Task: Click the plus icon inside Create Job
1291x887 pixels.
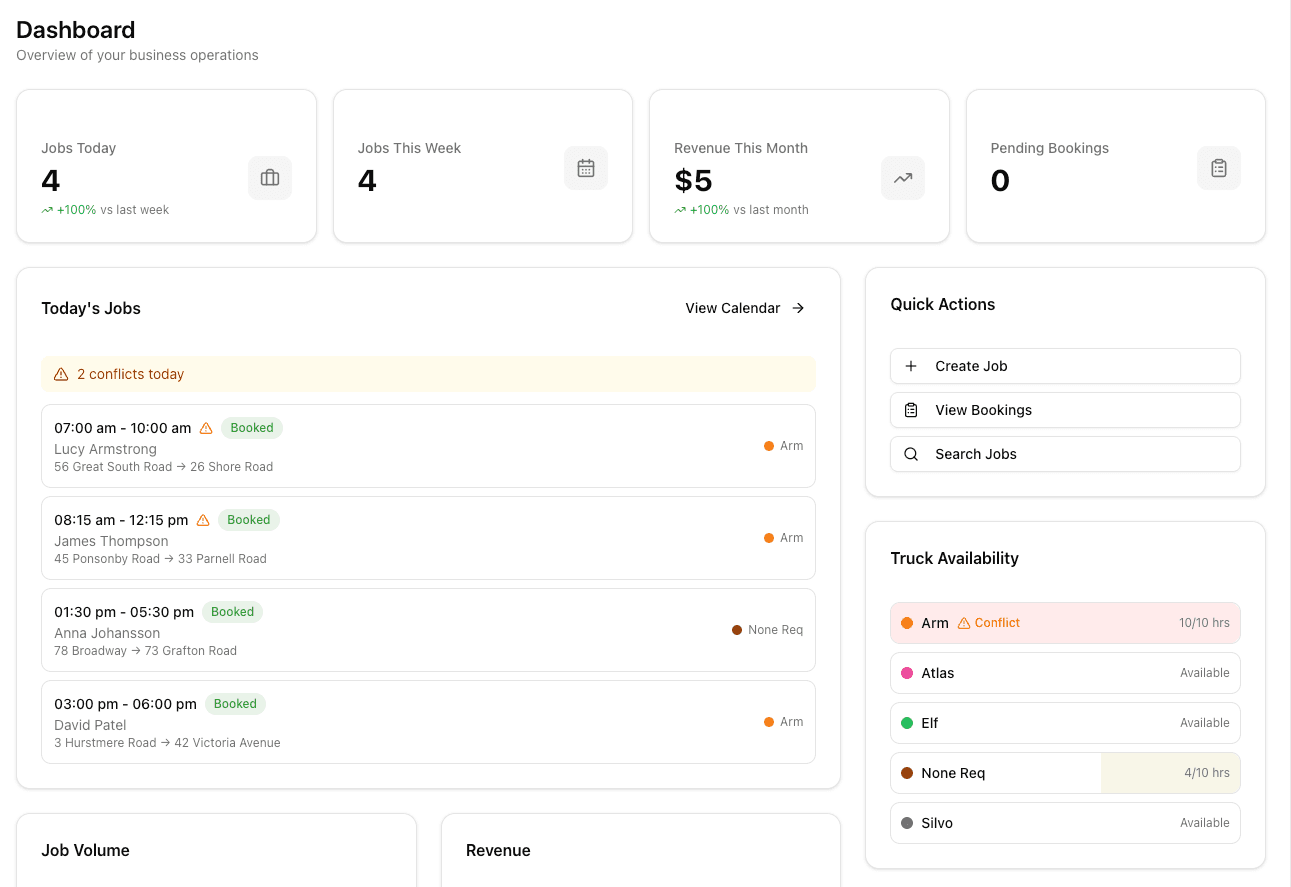Action: (910, 366)
